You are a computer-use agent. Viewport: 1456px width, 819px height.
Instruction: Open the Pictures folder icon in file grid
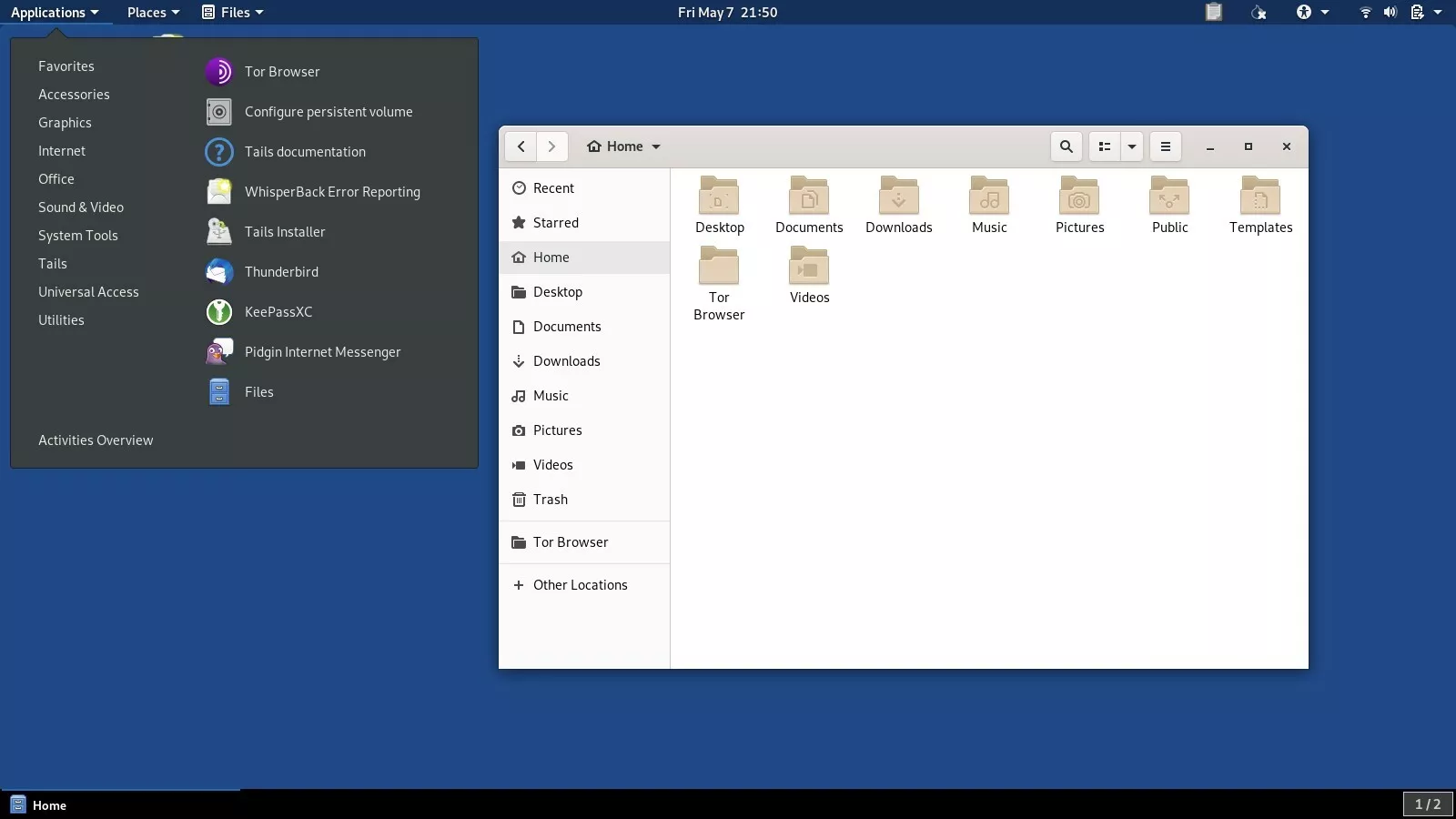(1079, 196)
